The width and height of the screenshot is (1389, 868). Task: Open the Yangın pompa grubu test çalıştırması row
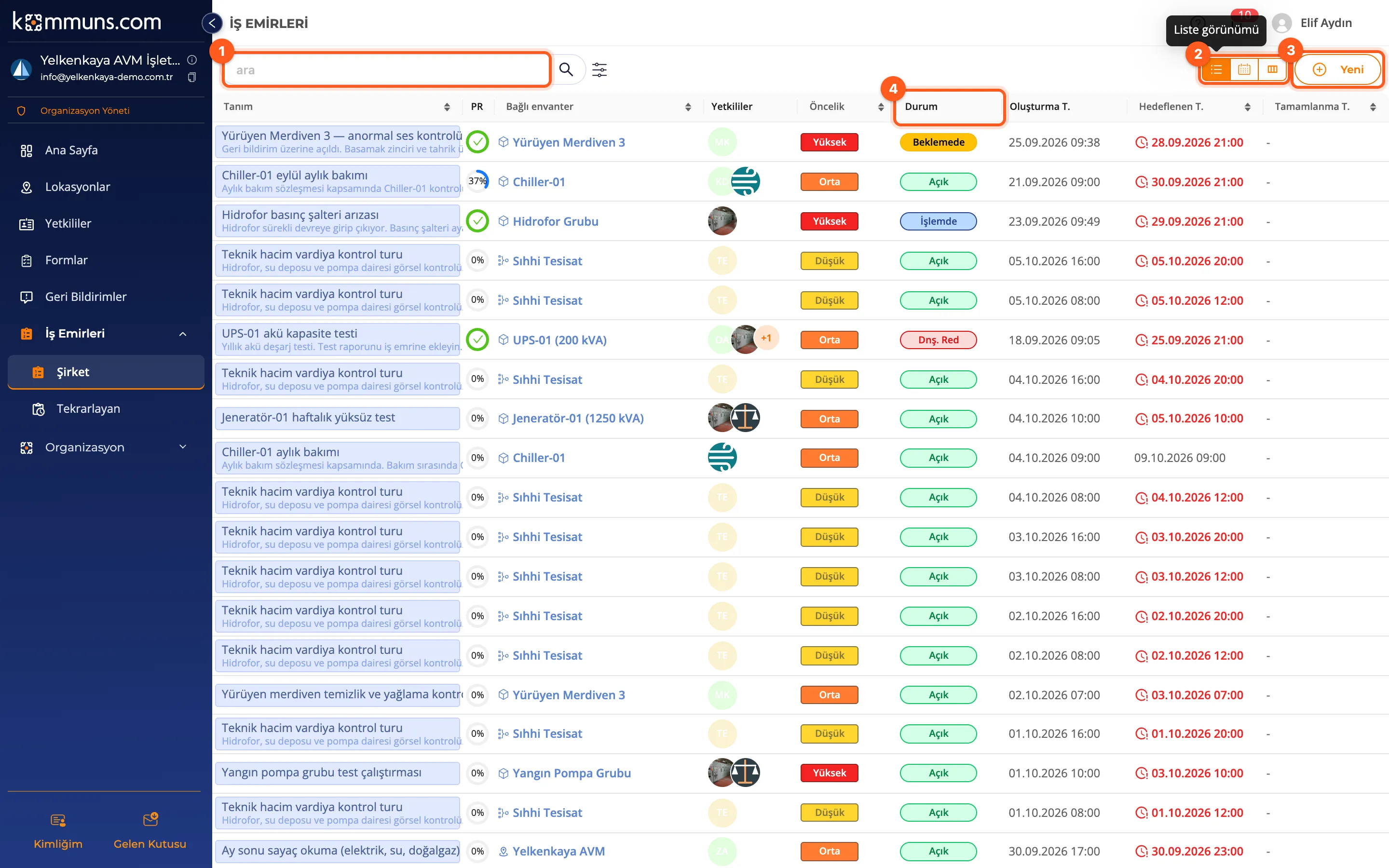click(x=338, y=773)
